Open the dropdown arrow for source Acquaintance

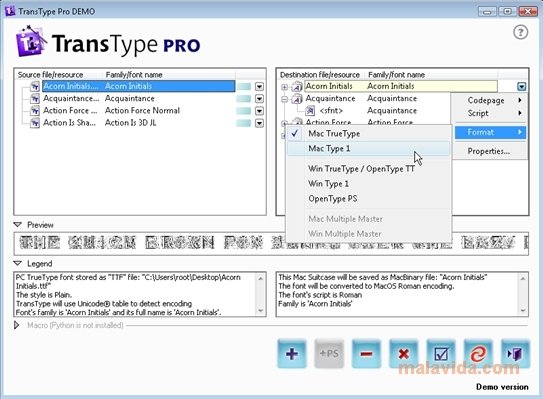[259, 99]
